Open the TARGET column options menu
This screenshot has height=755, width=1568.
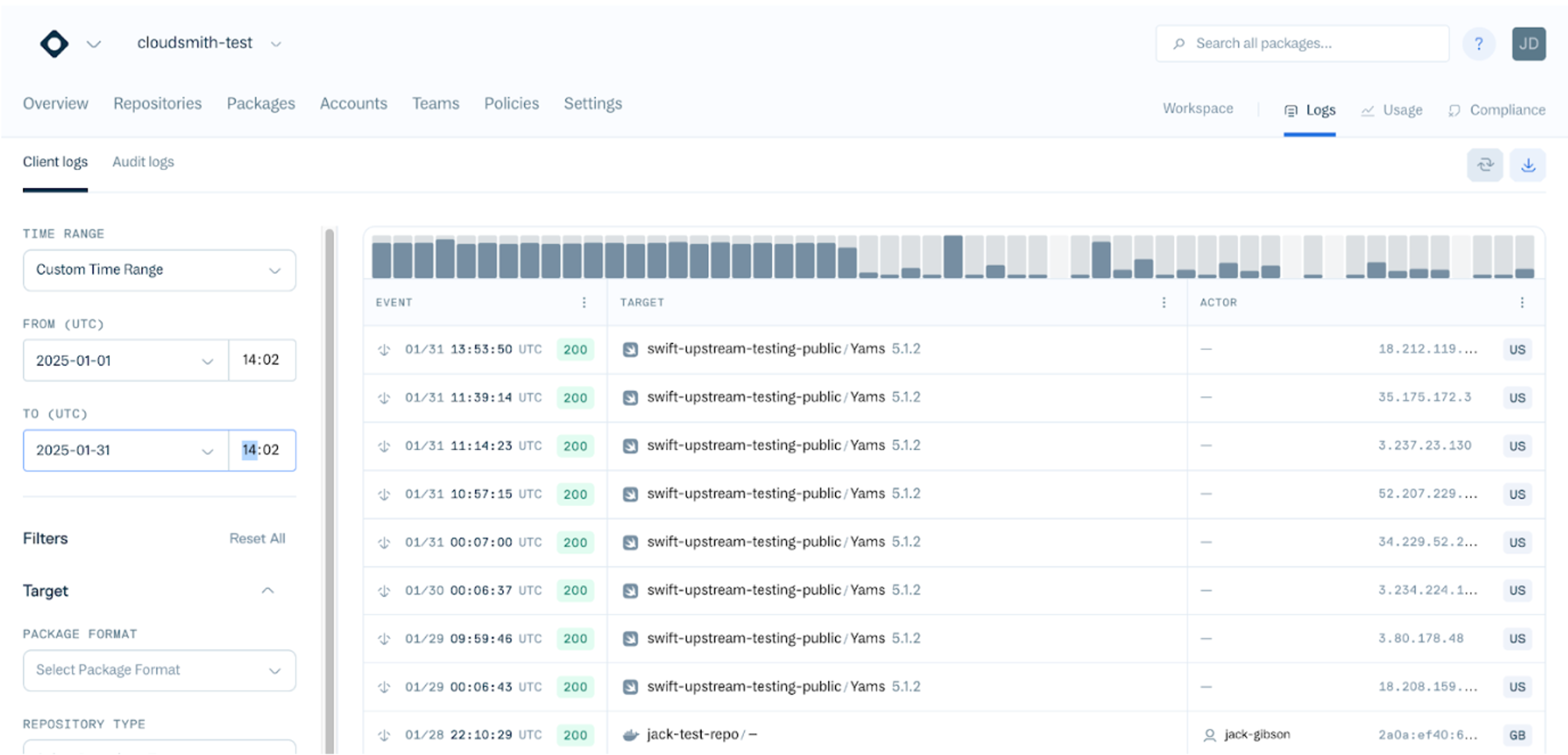click(x=1163, y=303)
